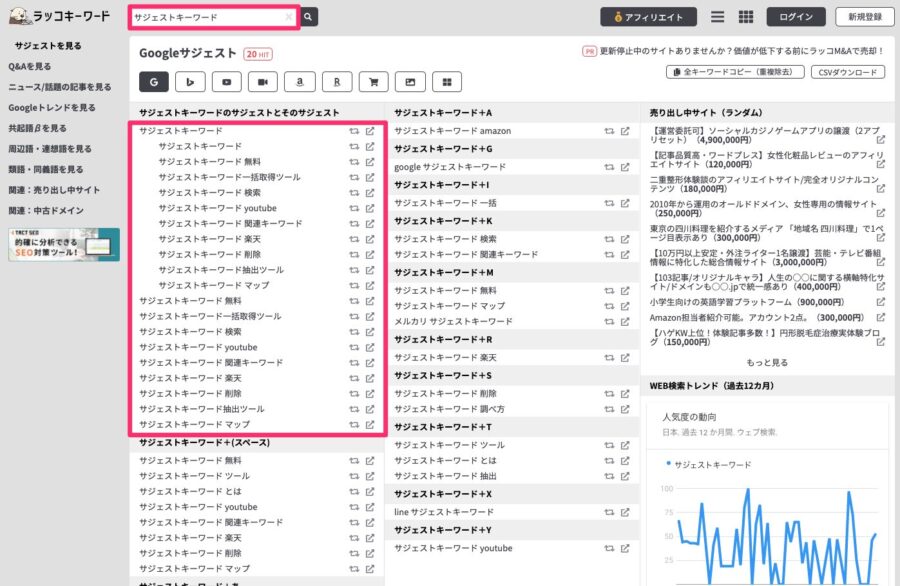This screenshot has width=900, height=586.
Task: Click keyword サジェストキーワード一括取得ツール indented row
Action: (230, 177)
